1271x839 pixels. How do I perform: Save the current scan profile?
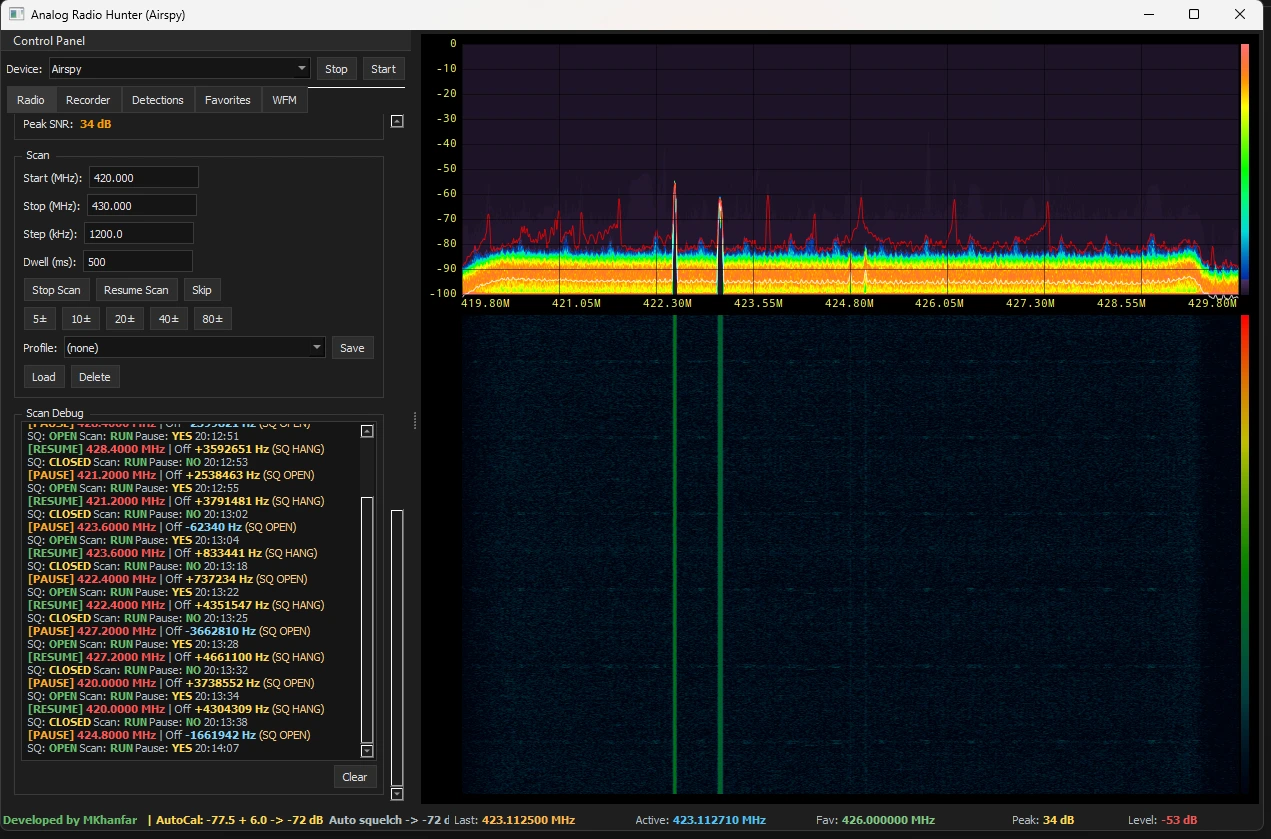click(352, 347)
